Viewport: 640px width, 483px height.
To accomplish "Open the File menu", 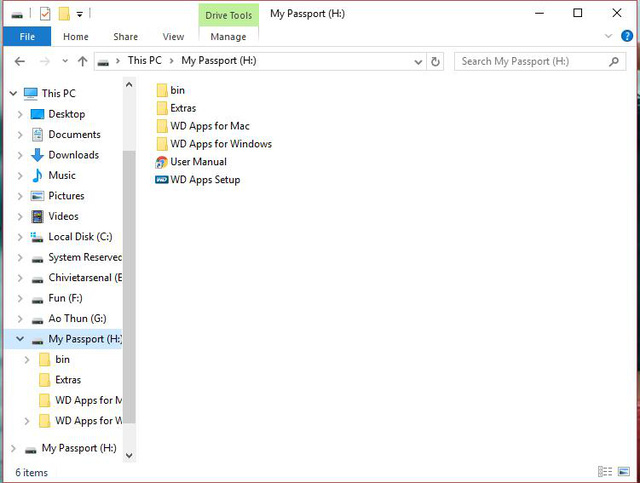I will coord(27,37).
